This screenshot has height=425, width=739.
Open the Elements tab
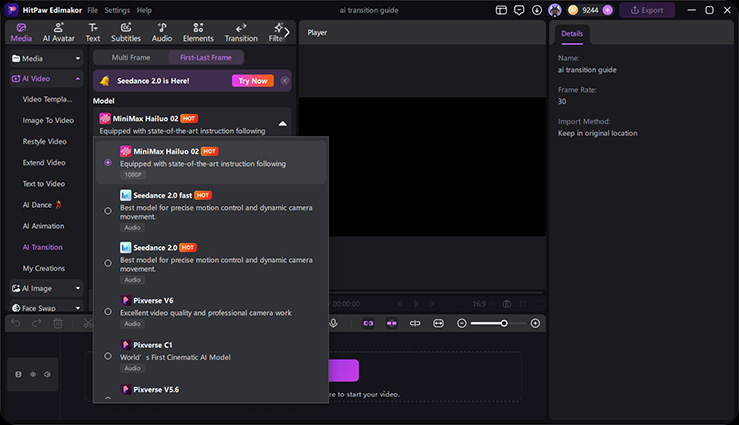pyautogui.click(x=198, y=33)
